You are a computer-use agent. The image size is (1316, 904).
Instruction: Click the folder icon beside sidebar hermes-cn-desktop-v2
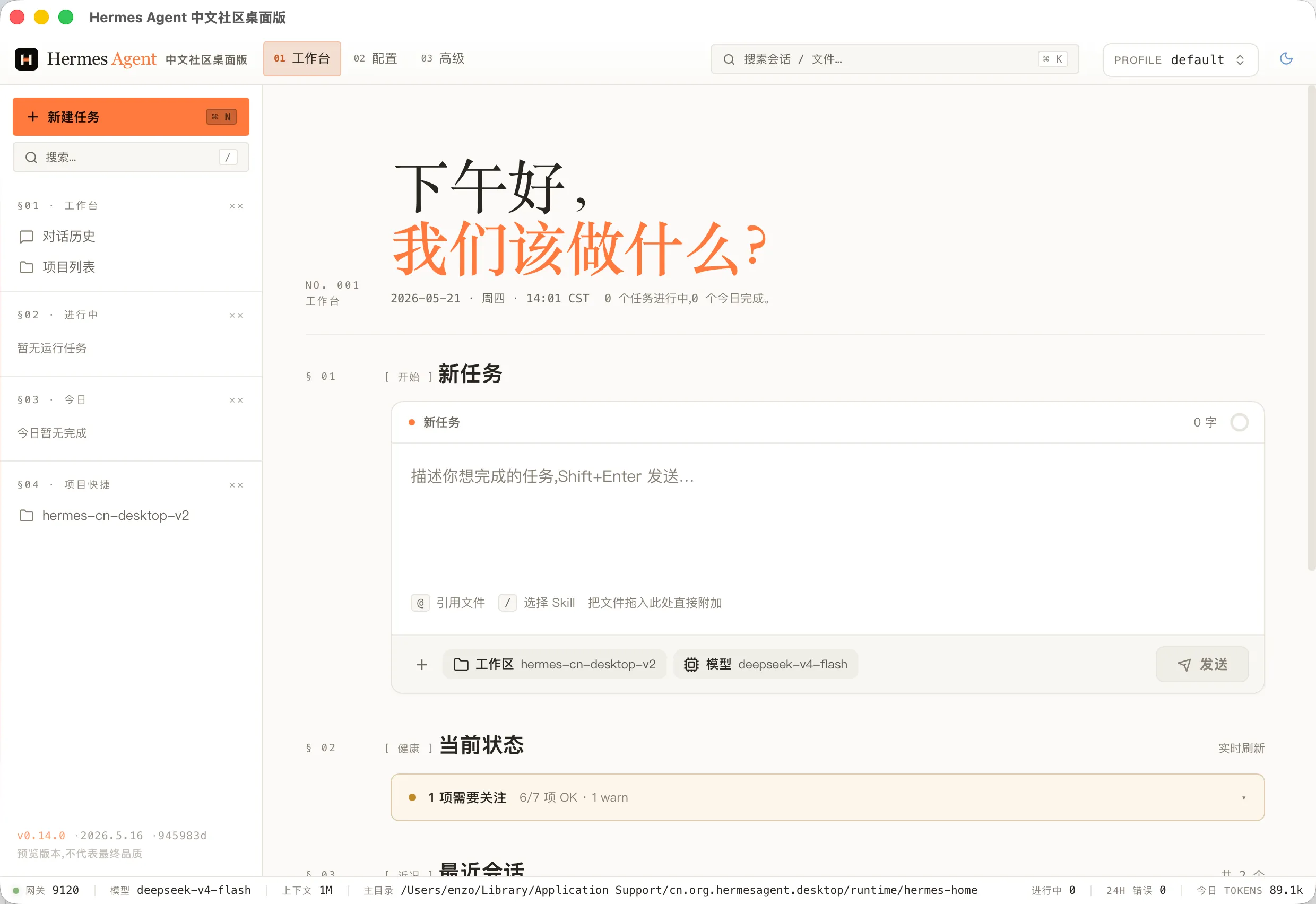click(27, 516)
